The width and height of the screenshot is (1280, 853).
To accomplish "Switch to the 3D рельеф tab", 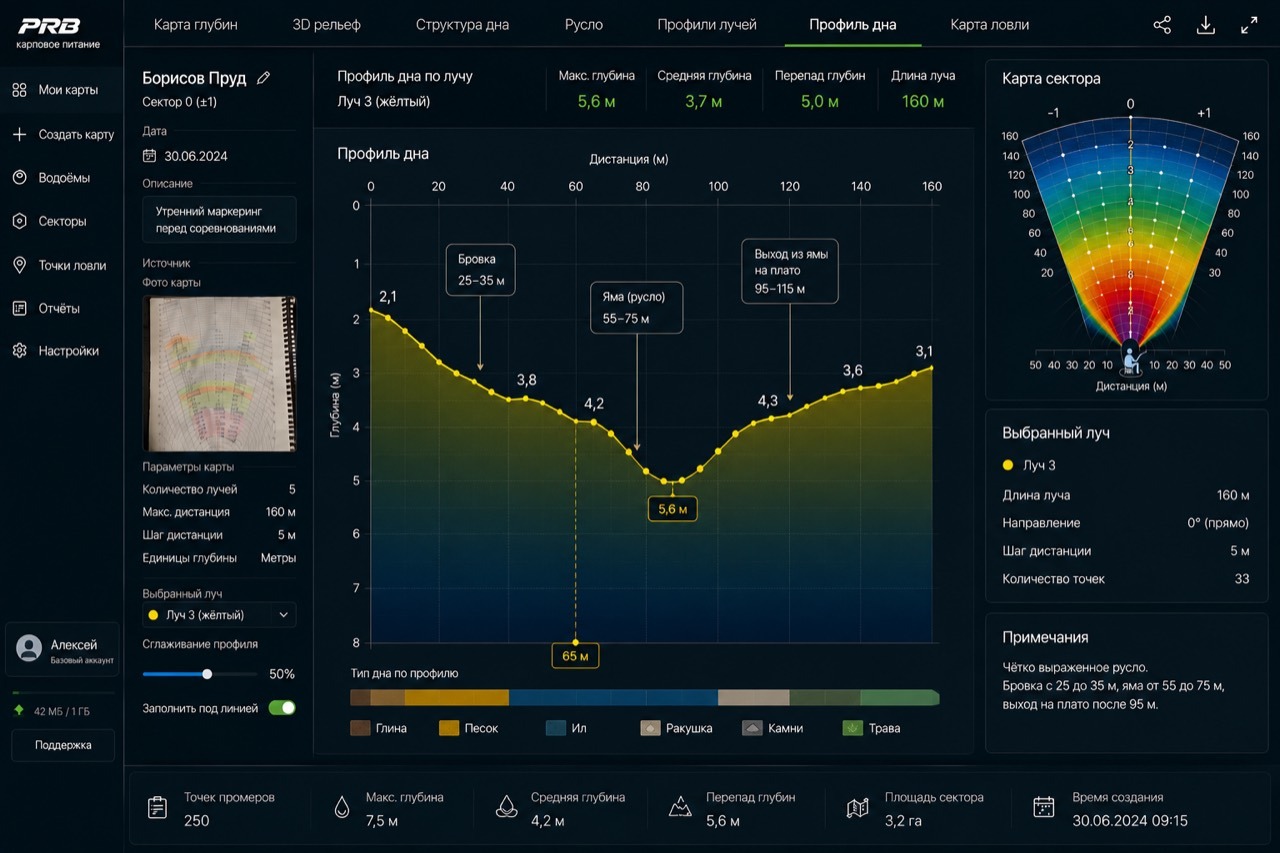I will (327, 25).
